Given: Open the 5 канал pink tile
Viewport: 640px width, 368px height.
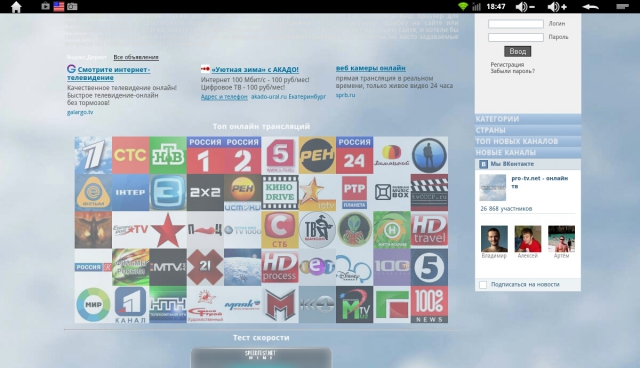Looking at the screenshot, I should [x=280, y=155].
